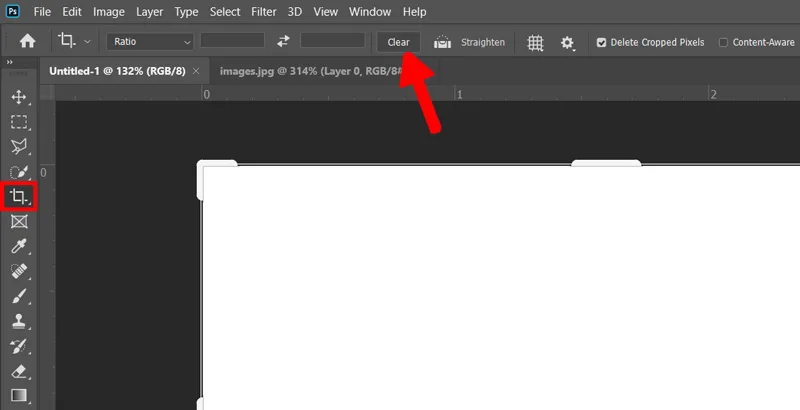Select the Eyedropper tool

(19, 246)
